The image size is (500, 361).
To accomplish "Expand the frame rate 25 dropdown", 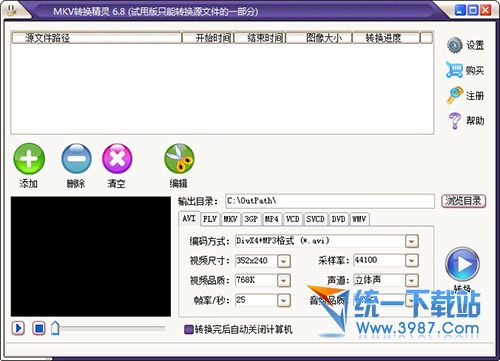I will coord(284,301).
